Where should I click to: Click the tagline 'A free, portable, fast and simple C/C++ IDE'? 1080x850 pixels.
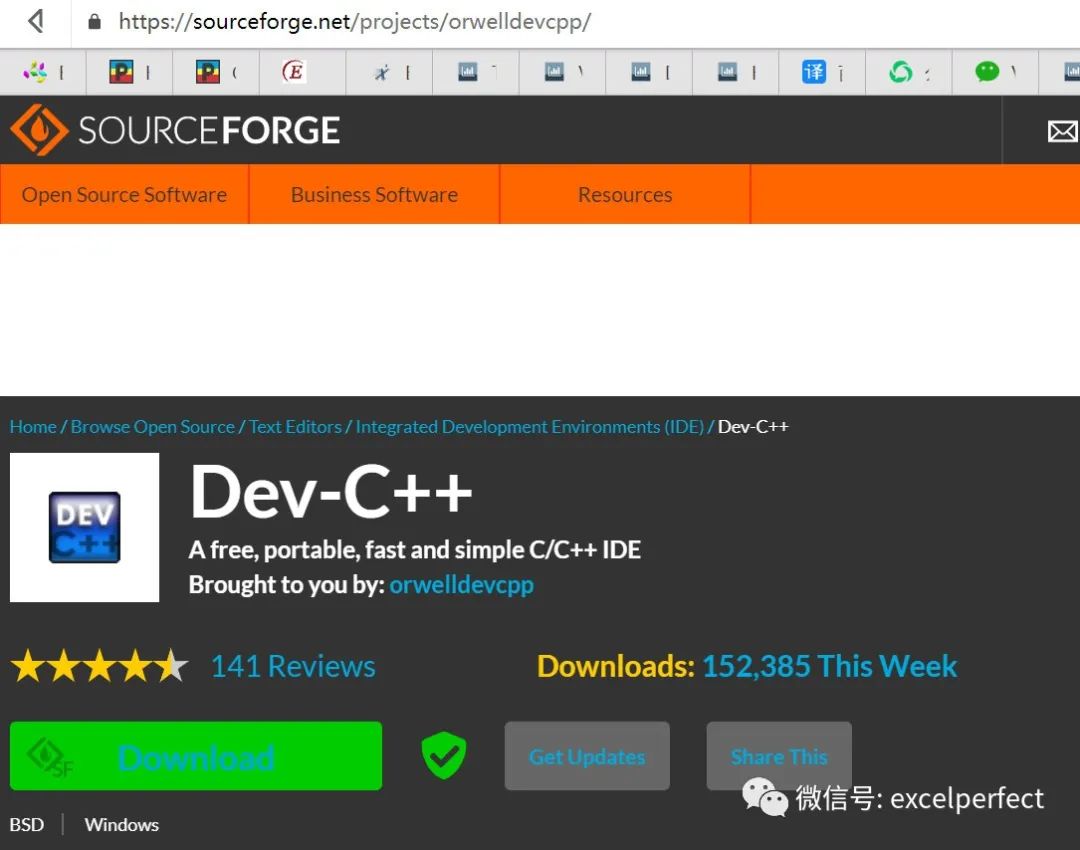[415, 550]
